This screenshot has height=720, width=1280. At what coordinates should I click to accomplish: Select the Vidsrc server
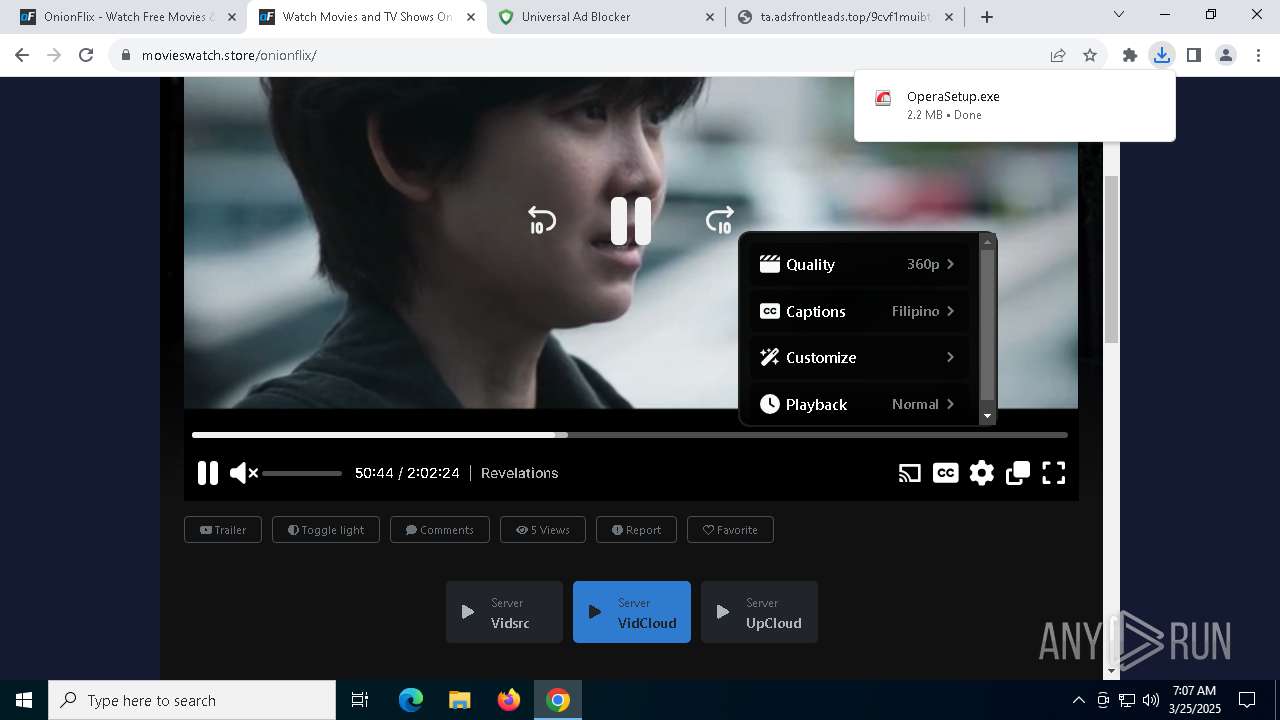point(504,612)
